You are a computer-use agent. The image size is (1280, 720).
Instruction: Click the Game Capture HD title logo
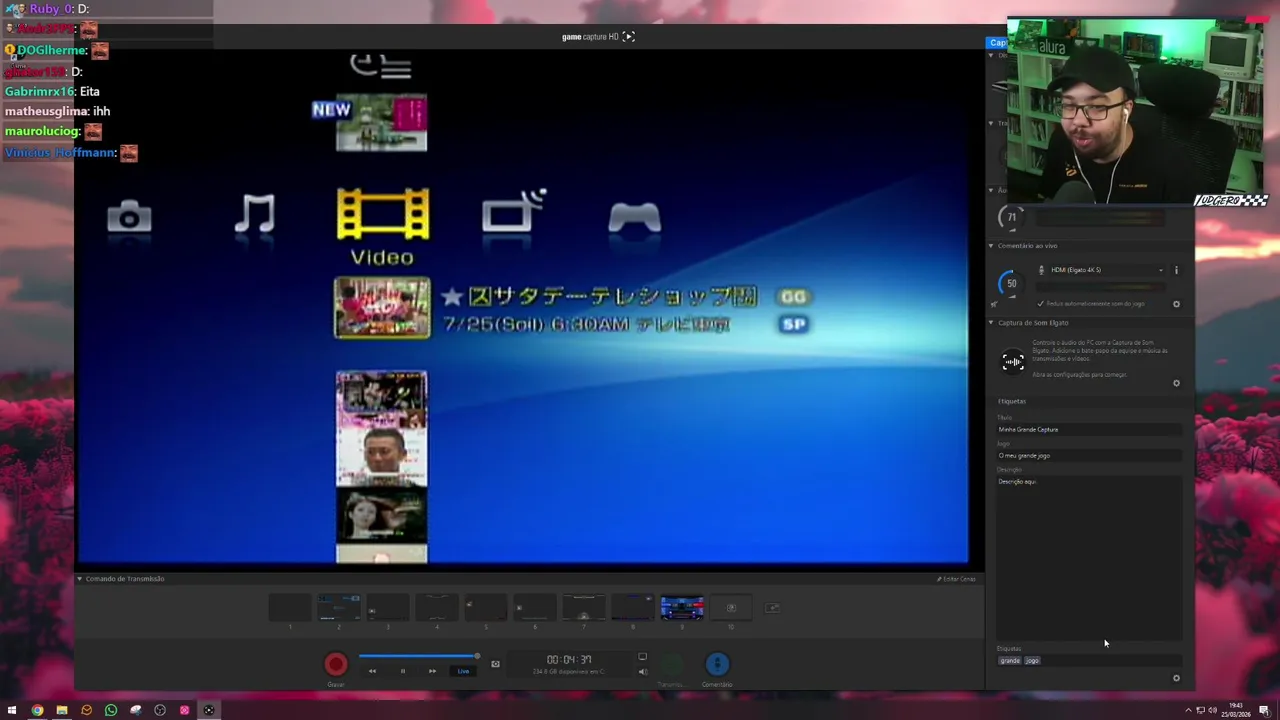click(x=598, y=37)
